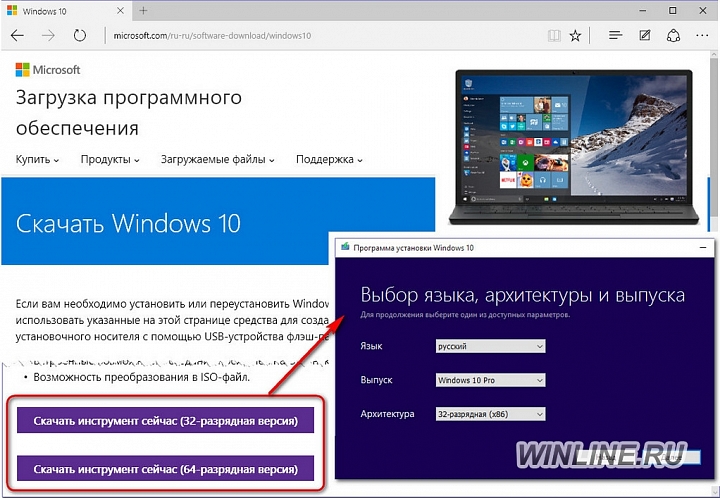Open the Купить menu
This screenshot has height=498, width=720.
[37, 160]
